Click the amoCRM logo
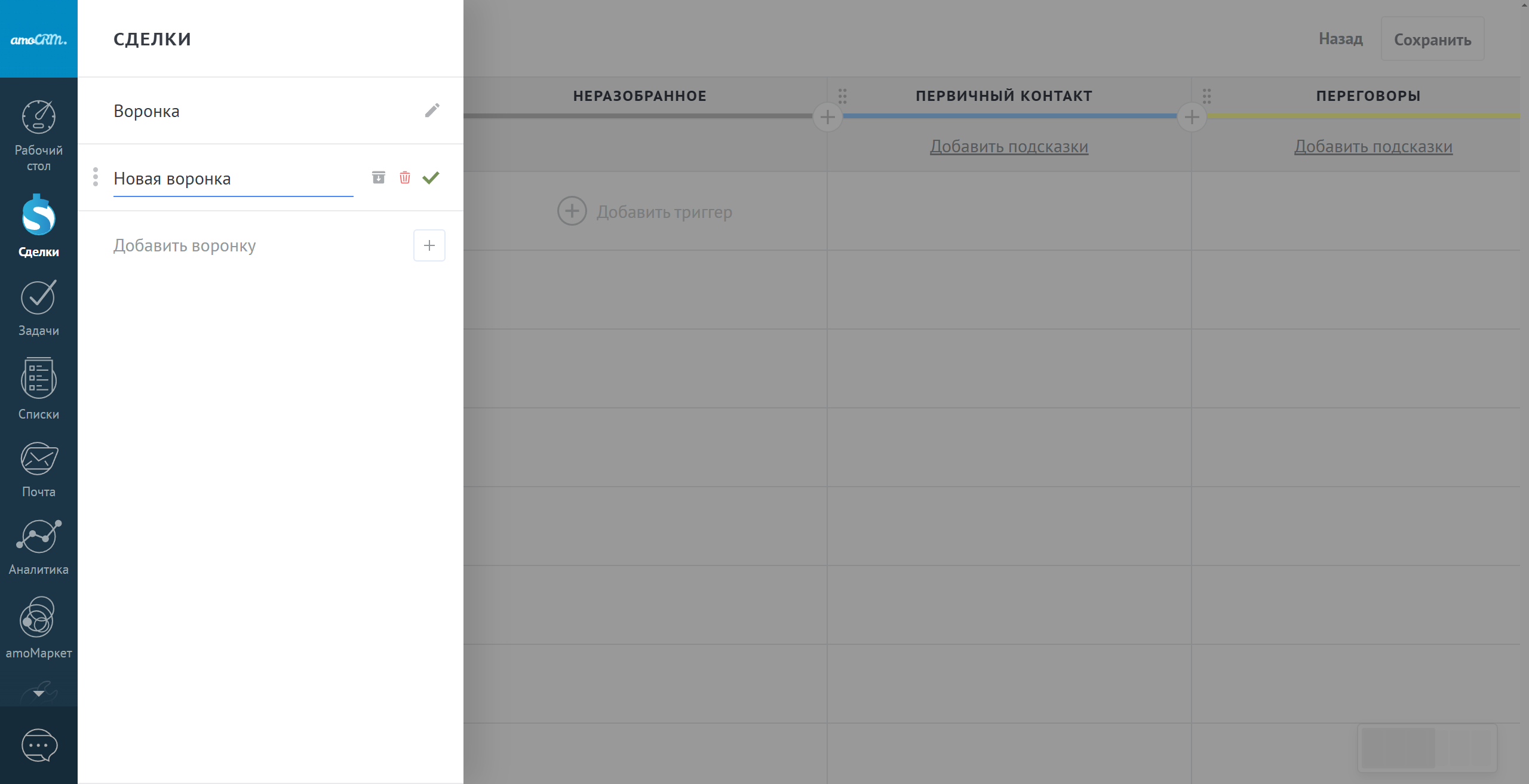 (x=38, y=39)
